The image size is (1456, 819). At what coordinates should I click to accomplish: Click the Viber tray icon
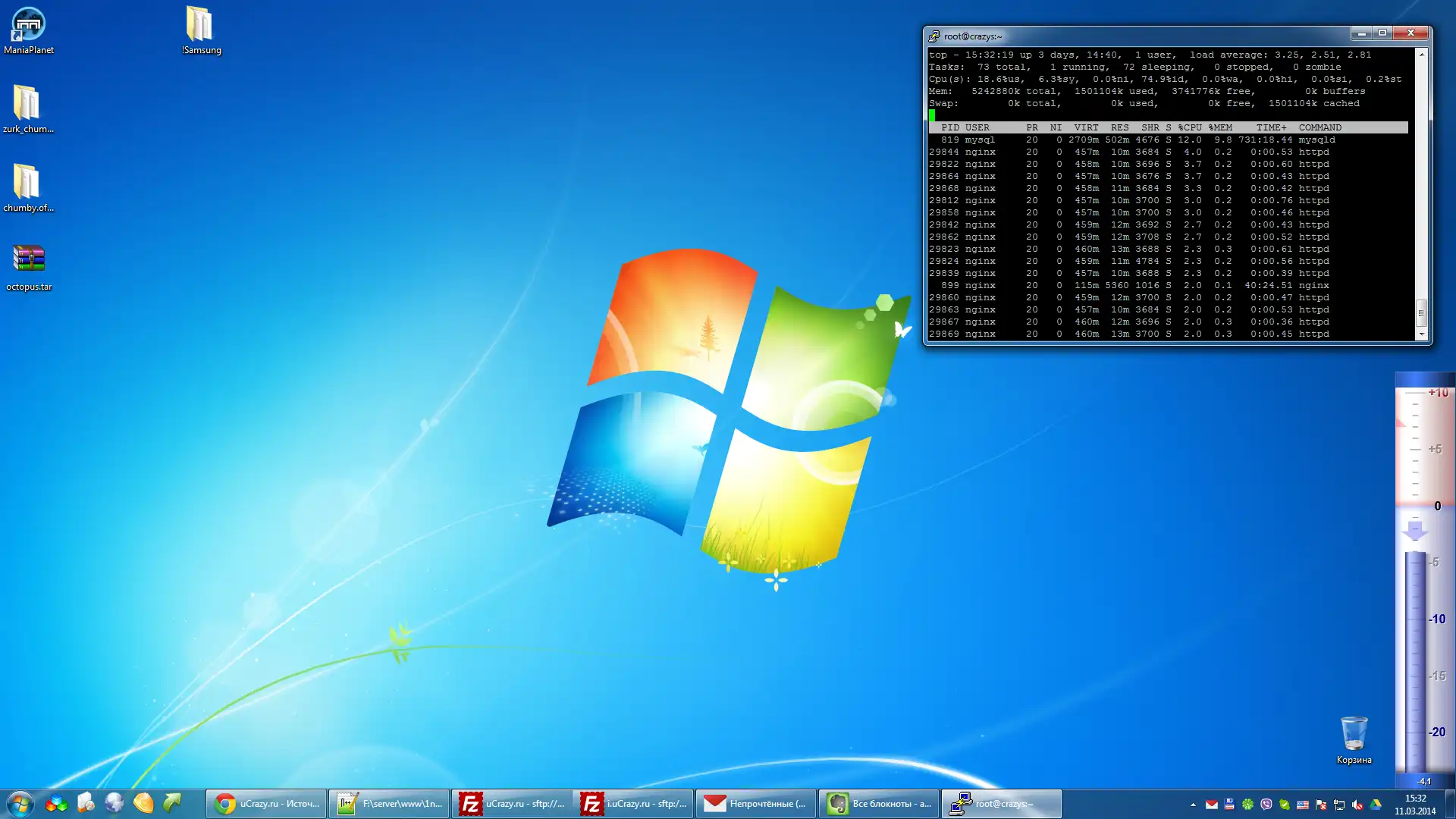[x=1266, y=805]
